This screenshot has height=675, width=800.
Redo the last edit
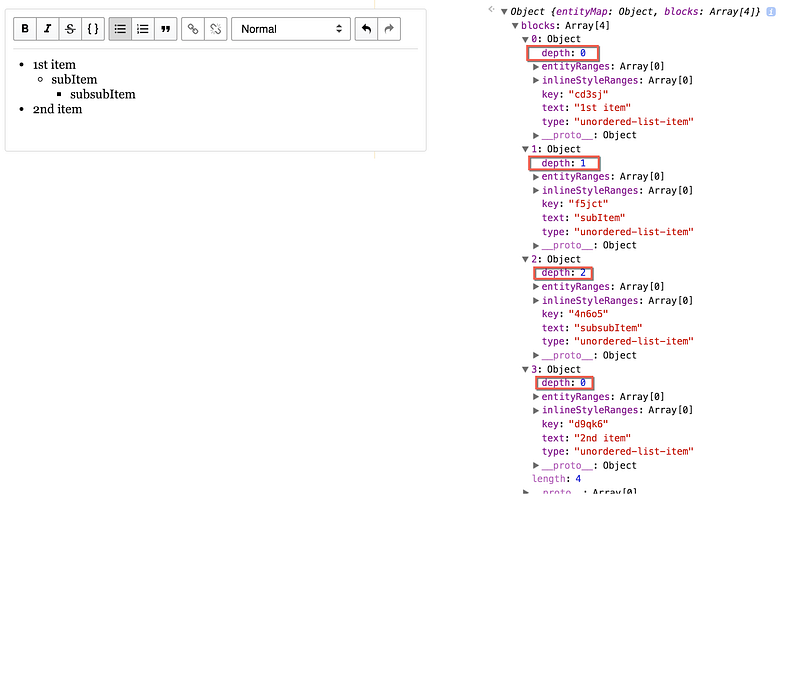[389, 29]
